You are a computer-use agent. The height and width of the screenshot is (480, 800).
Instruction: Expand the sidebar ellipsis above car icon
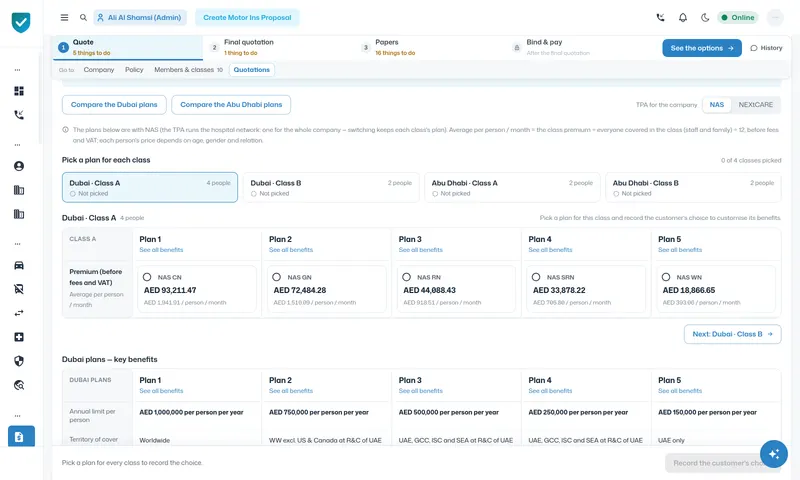coord(17,244)
